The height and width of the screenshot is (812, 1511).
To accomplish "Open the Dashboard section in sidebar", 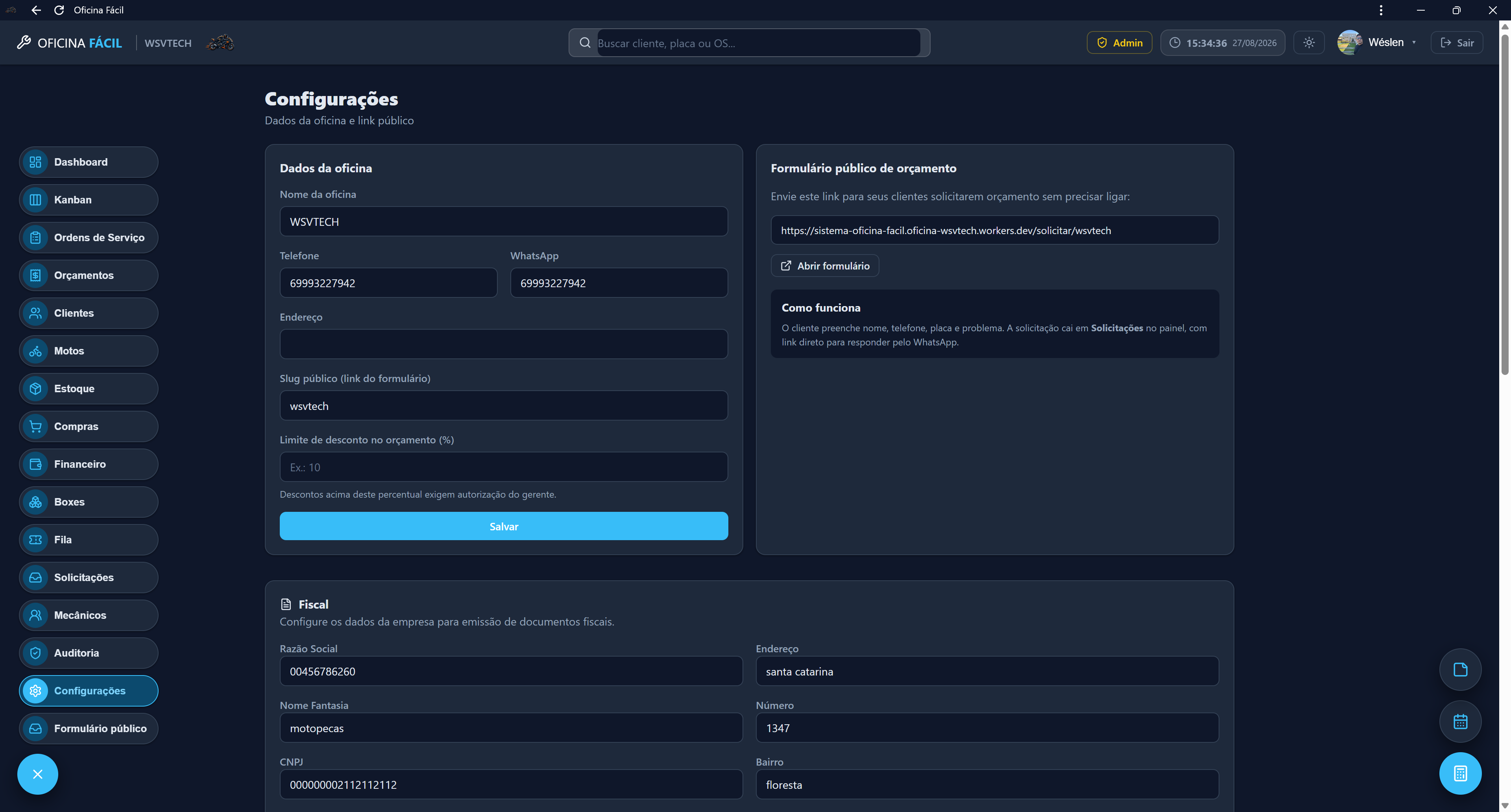I will point(89,162).
